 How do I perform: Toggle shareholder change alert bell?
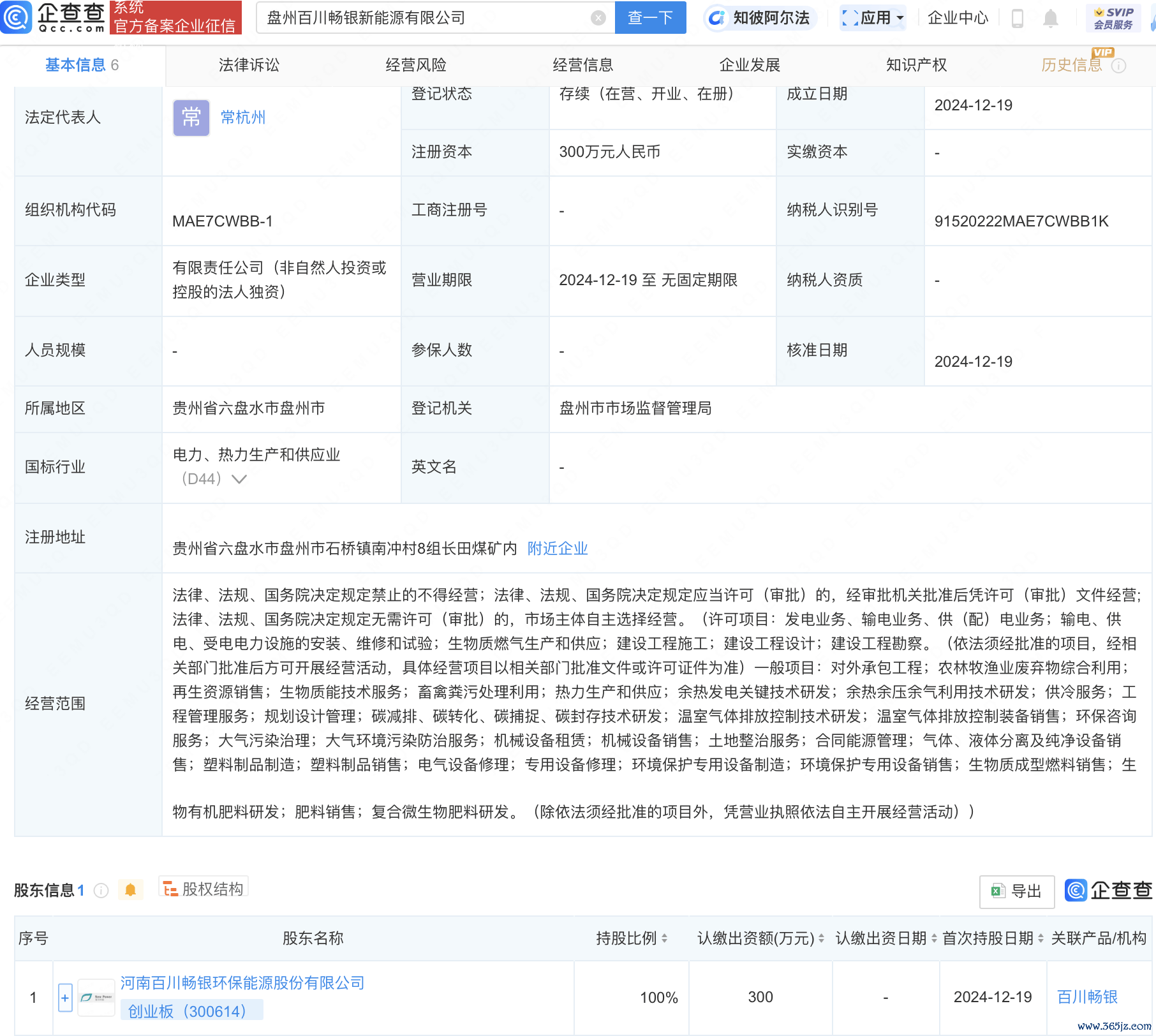(130, 889)
